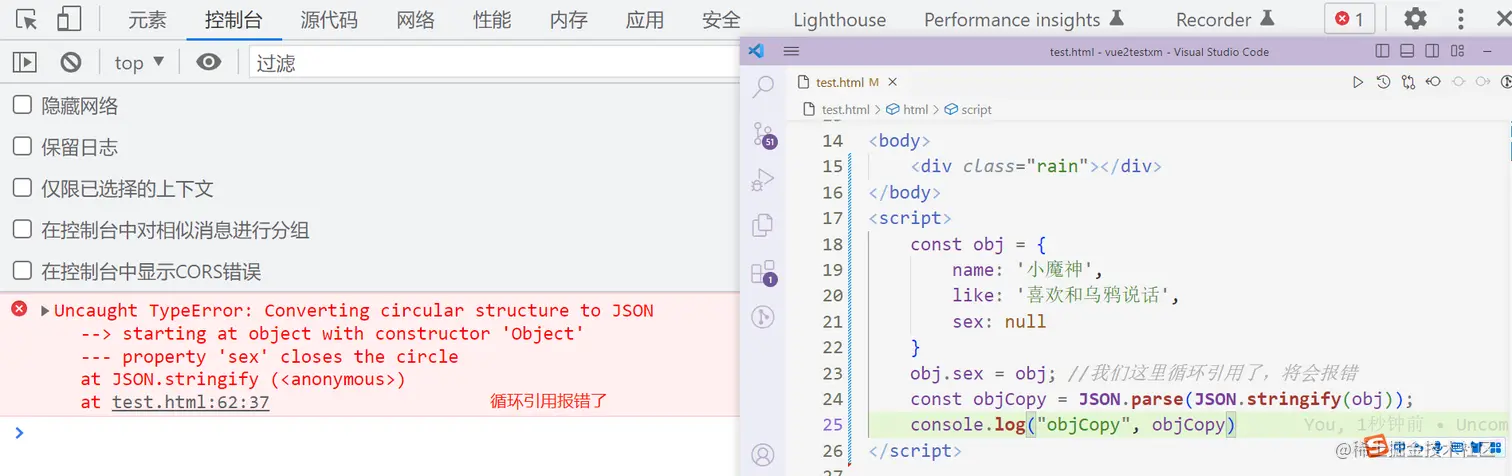Image resolution: width=1512 pixels, height=476 pixels.
Task: Click the VS Code logo in the title bar
Action: click(x=756, y=51)
